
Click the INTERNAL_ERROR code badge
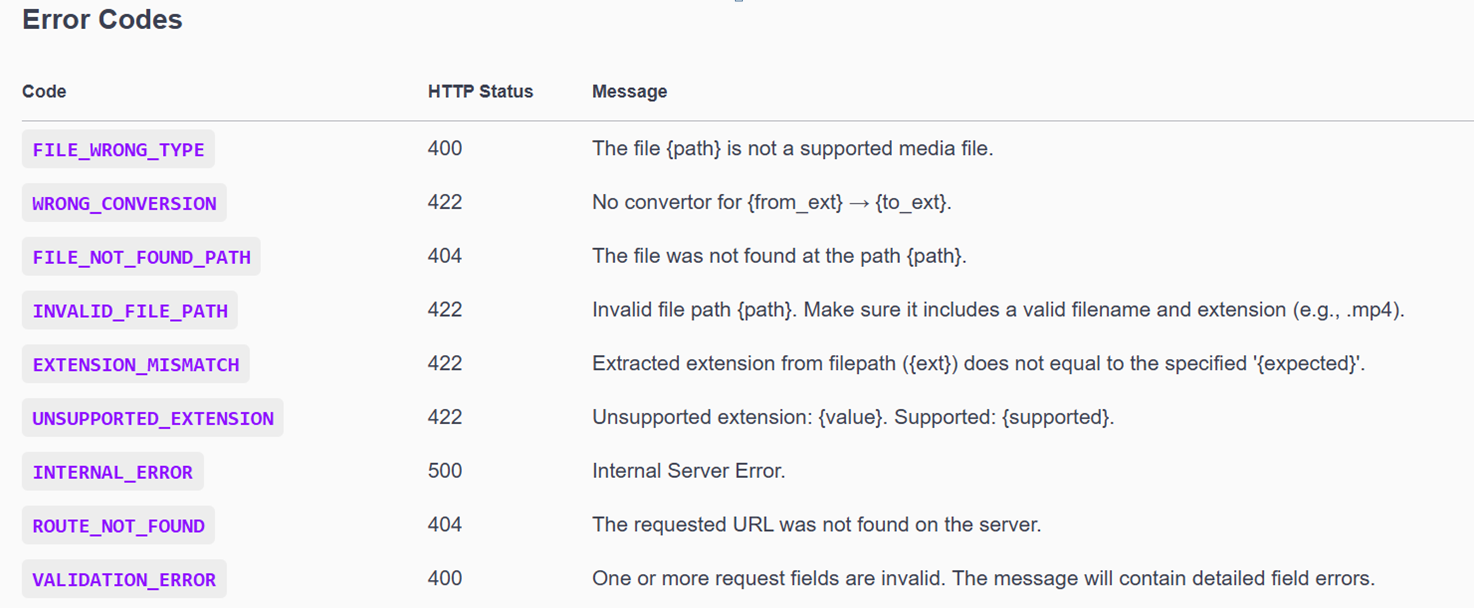113,472
